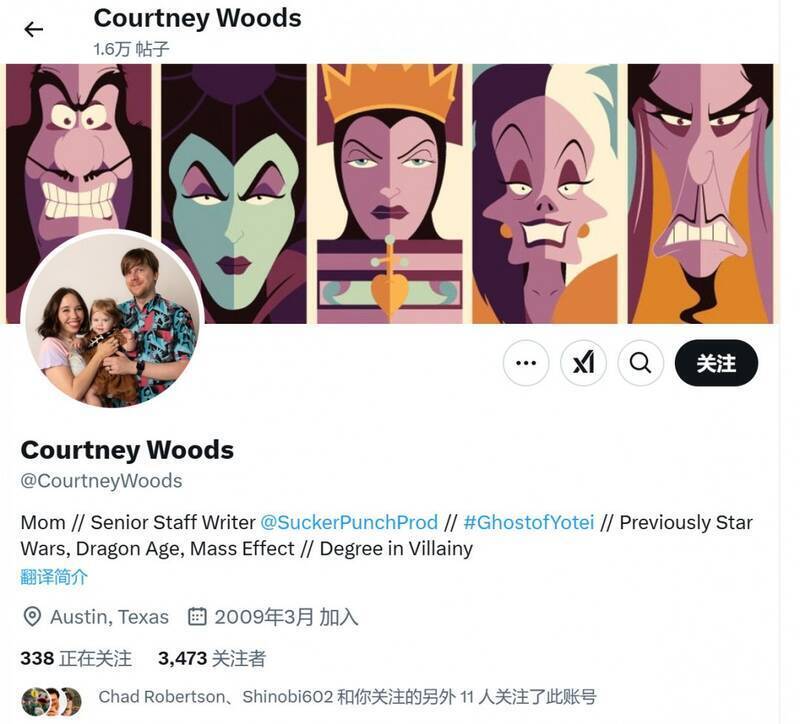Click the Grok icon button
The image size is (800, 724).
(x=583, y=363)
